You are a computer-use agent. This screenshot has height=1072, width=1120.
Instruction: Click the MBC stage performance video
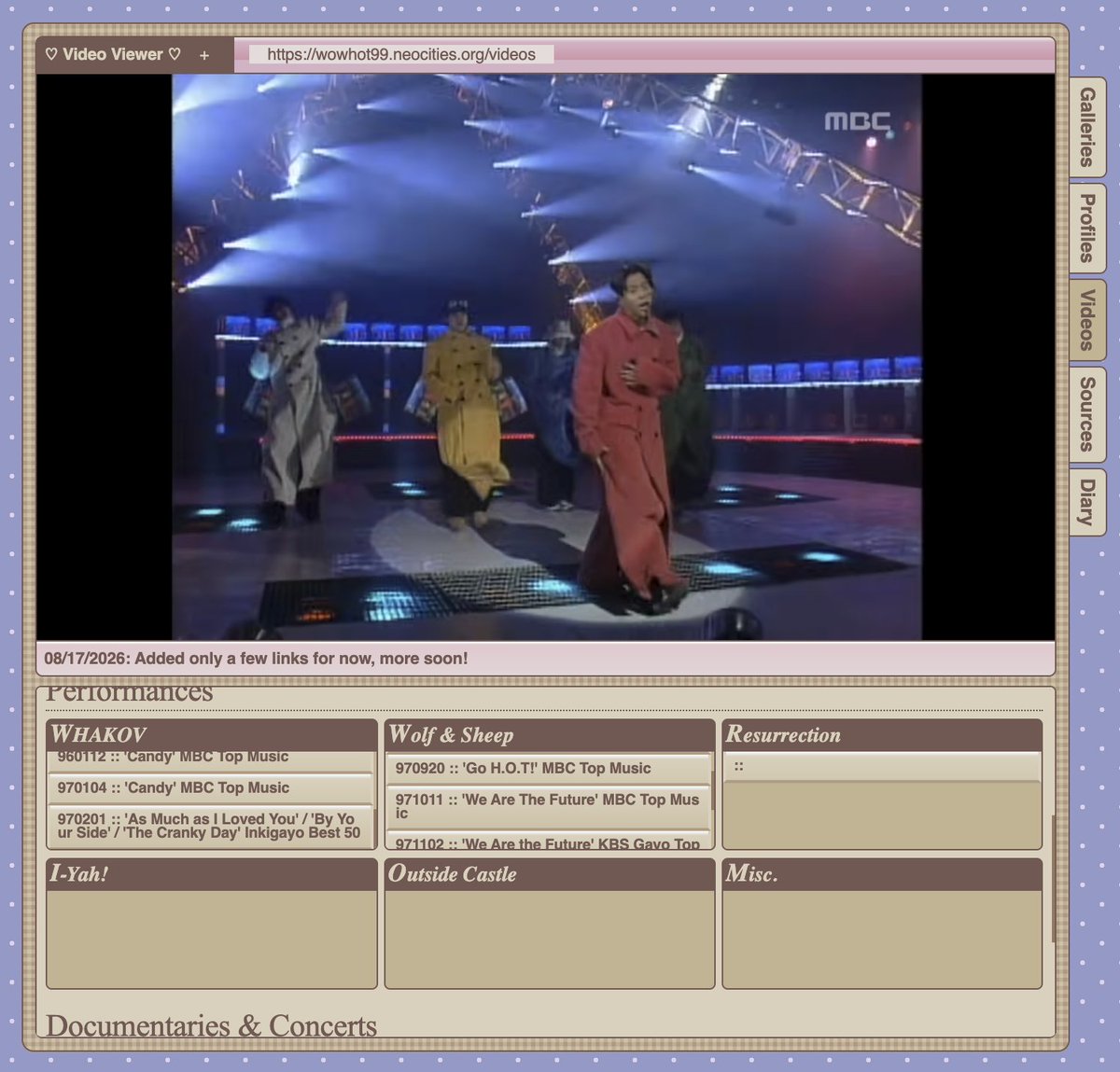point(546,356)
